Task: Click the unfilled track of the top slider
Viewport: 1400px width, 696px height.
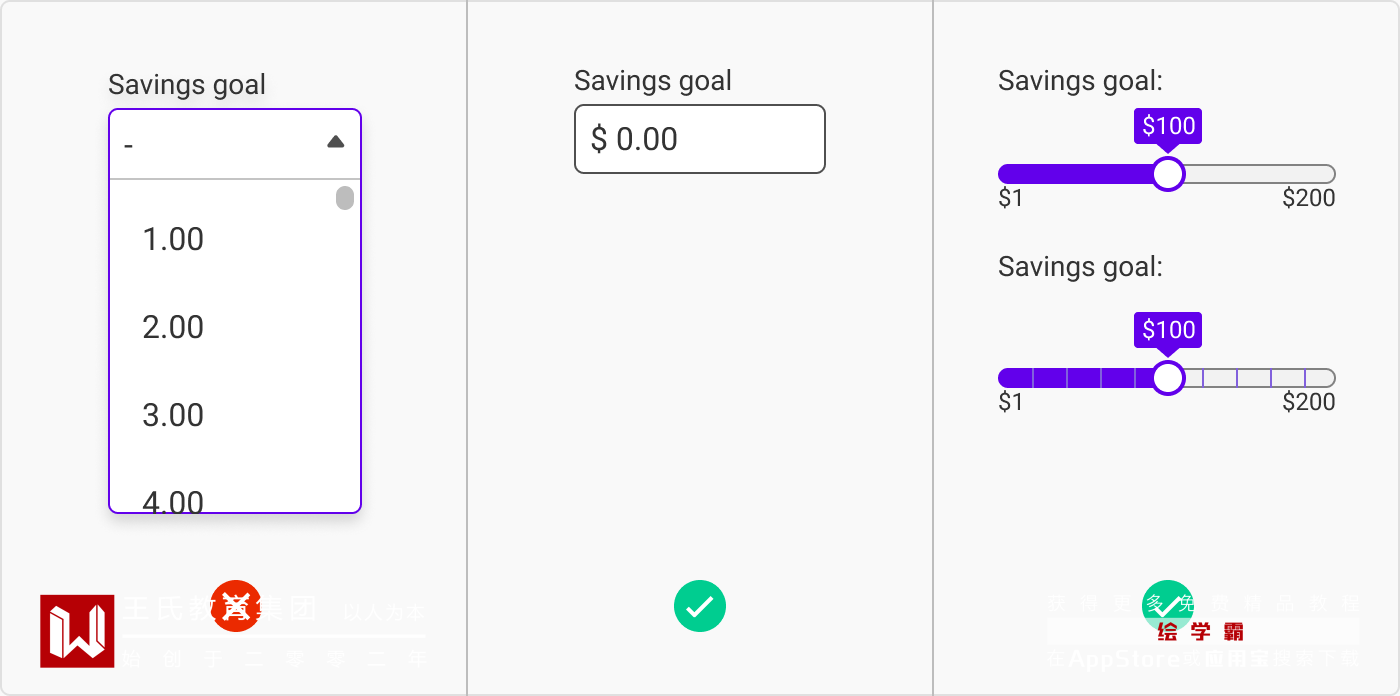Action: click(x=1260, y=174)
